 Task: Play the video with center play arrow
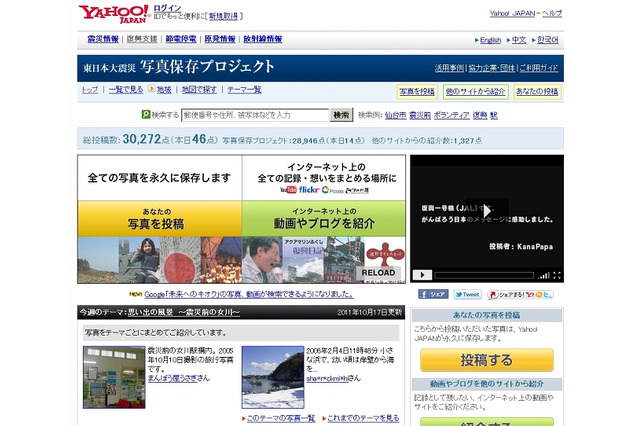487,211
